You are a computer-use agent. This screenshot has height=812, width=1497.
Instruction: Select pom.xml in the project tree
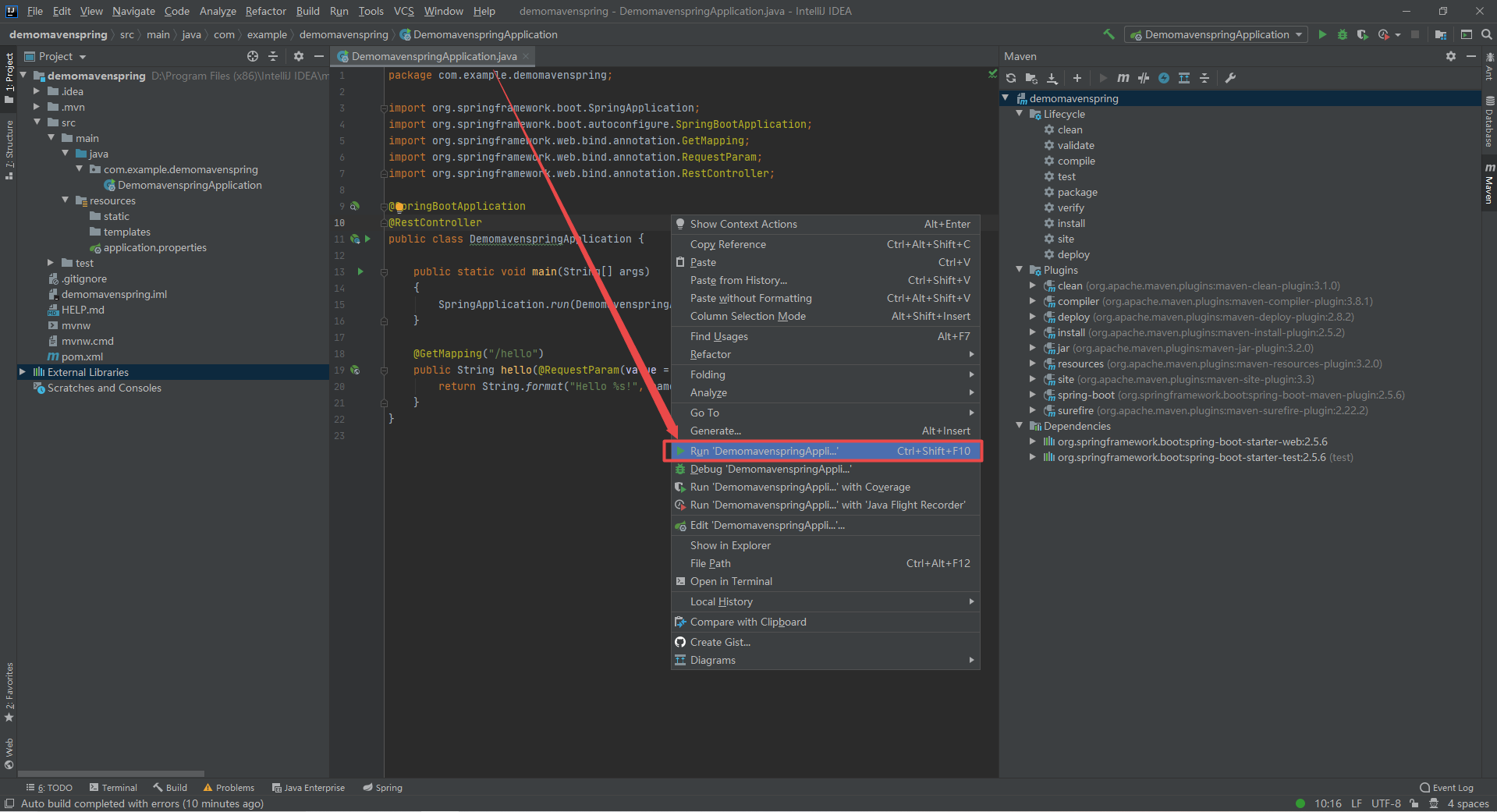(x=82, y=356)
